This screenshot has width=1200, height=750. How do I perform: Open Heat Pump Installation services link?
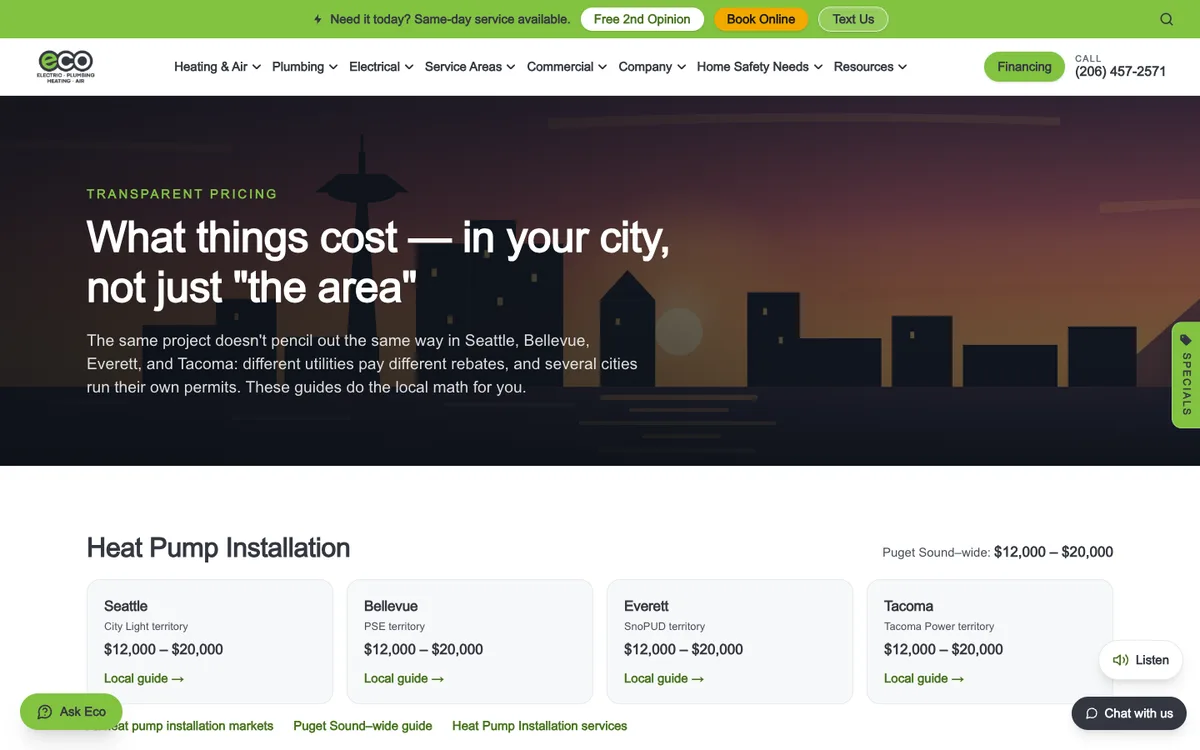(540, 726)
